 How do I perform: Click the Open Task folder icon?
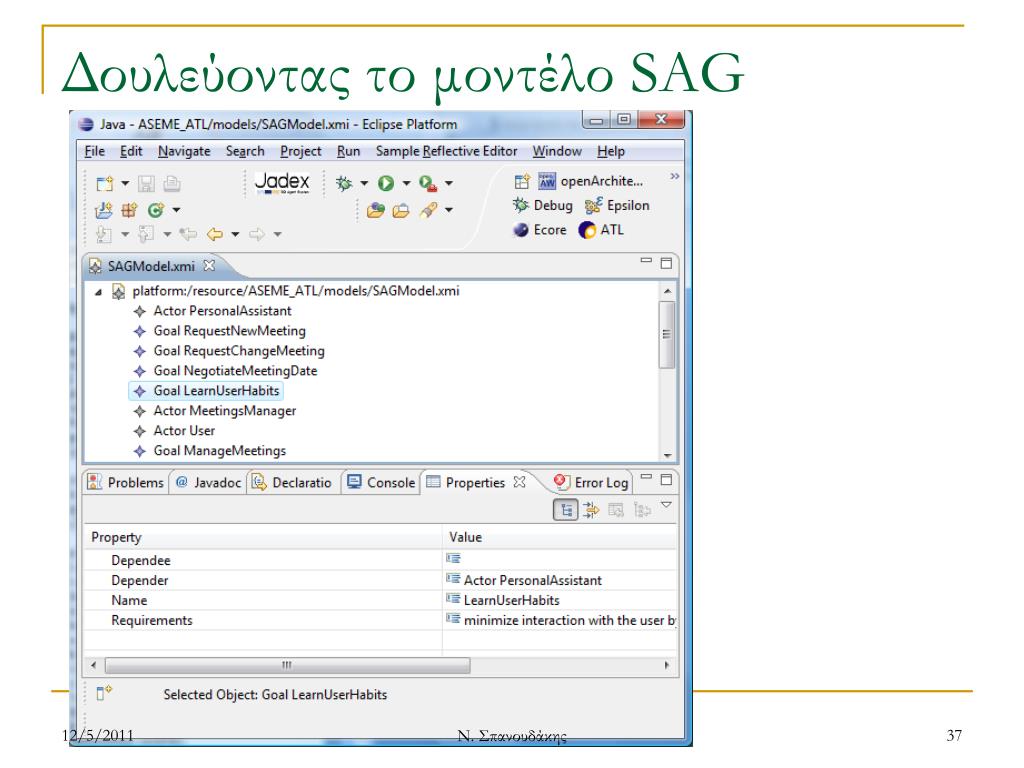click(x=400, y=210)
